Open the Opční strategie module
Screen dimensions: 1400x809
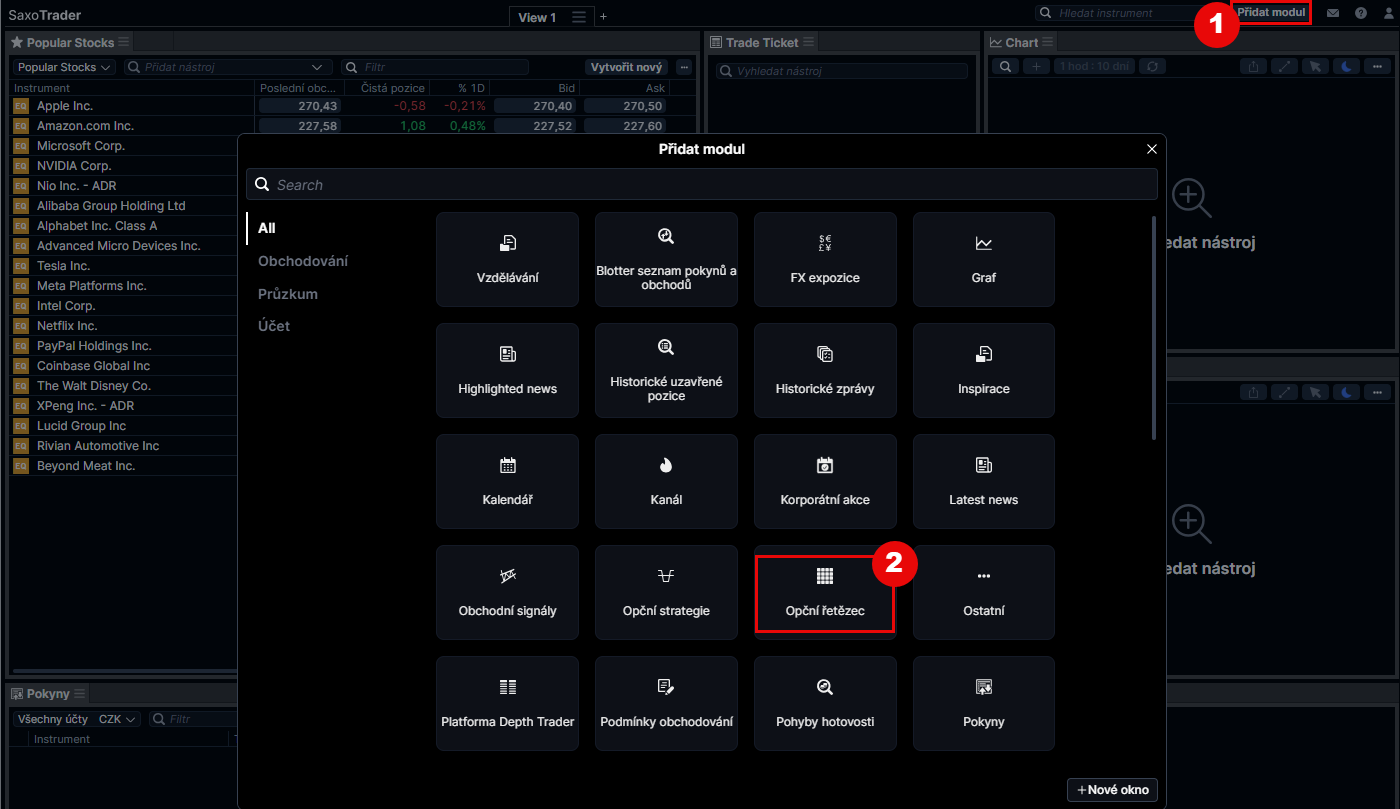click(666, 592)
